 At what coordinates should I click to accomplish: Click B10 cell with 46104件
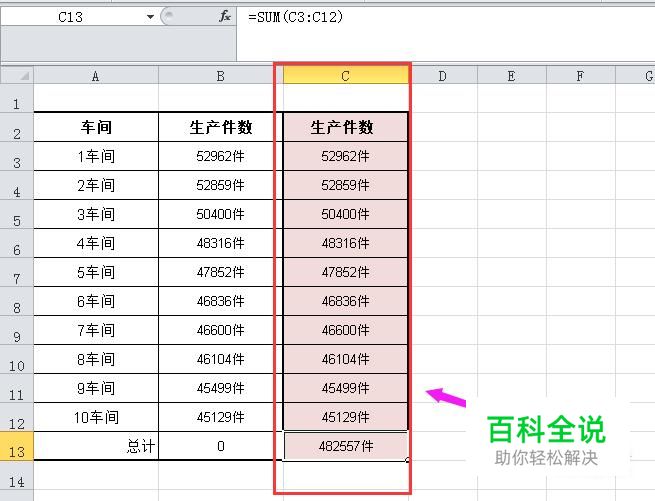tap(221, 359)
